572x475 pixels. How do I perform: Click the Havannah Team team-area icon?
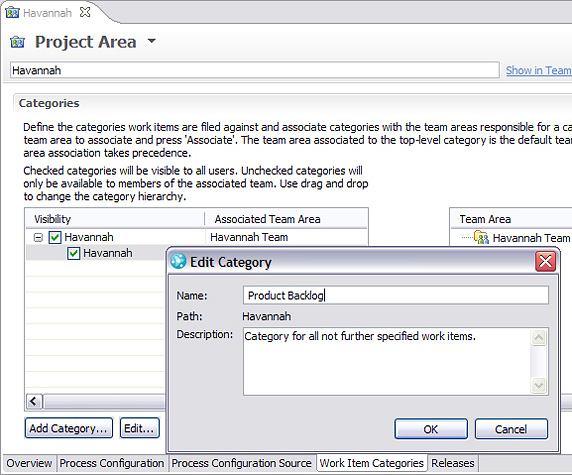(481, 238)
